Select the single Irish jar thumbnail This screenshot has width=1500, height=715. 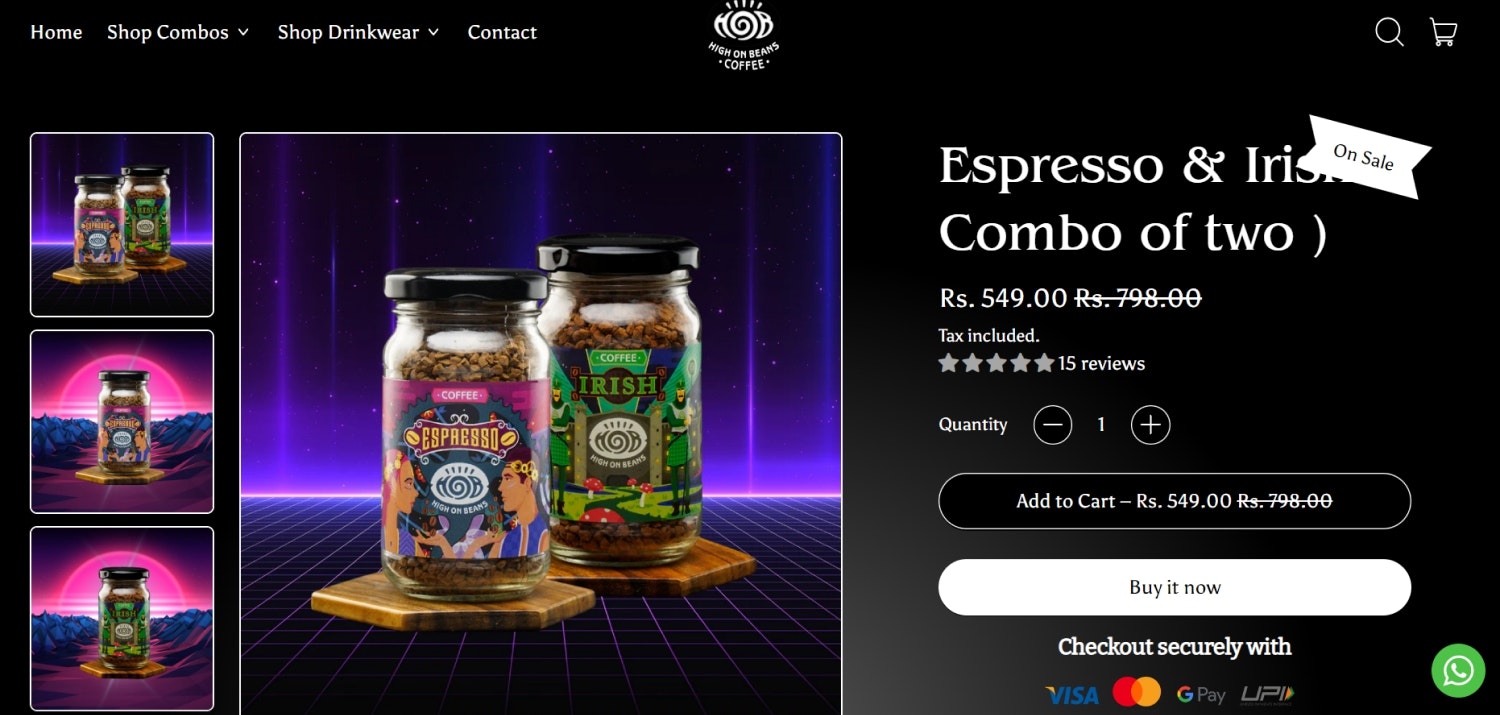click(122, 619)
